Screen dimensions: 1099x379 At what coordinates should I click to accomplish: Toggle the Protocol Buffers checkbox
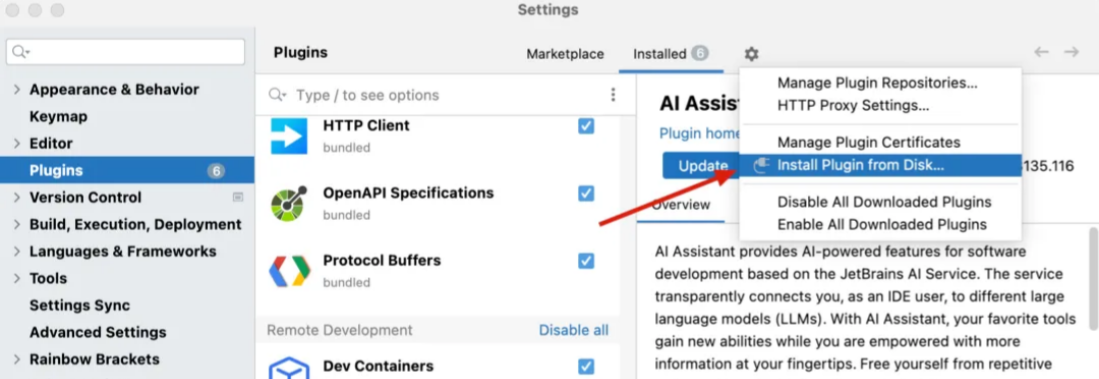586,261
